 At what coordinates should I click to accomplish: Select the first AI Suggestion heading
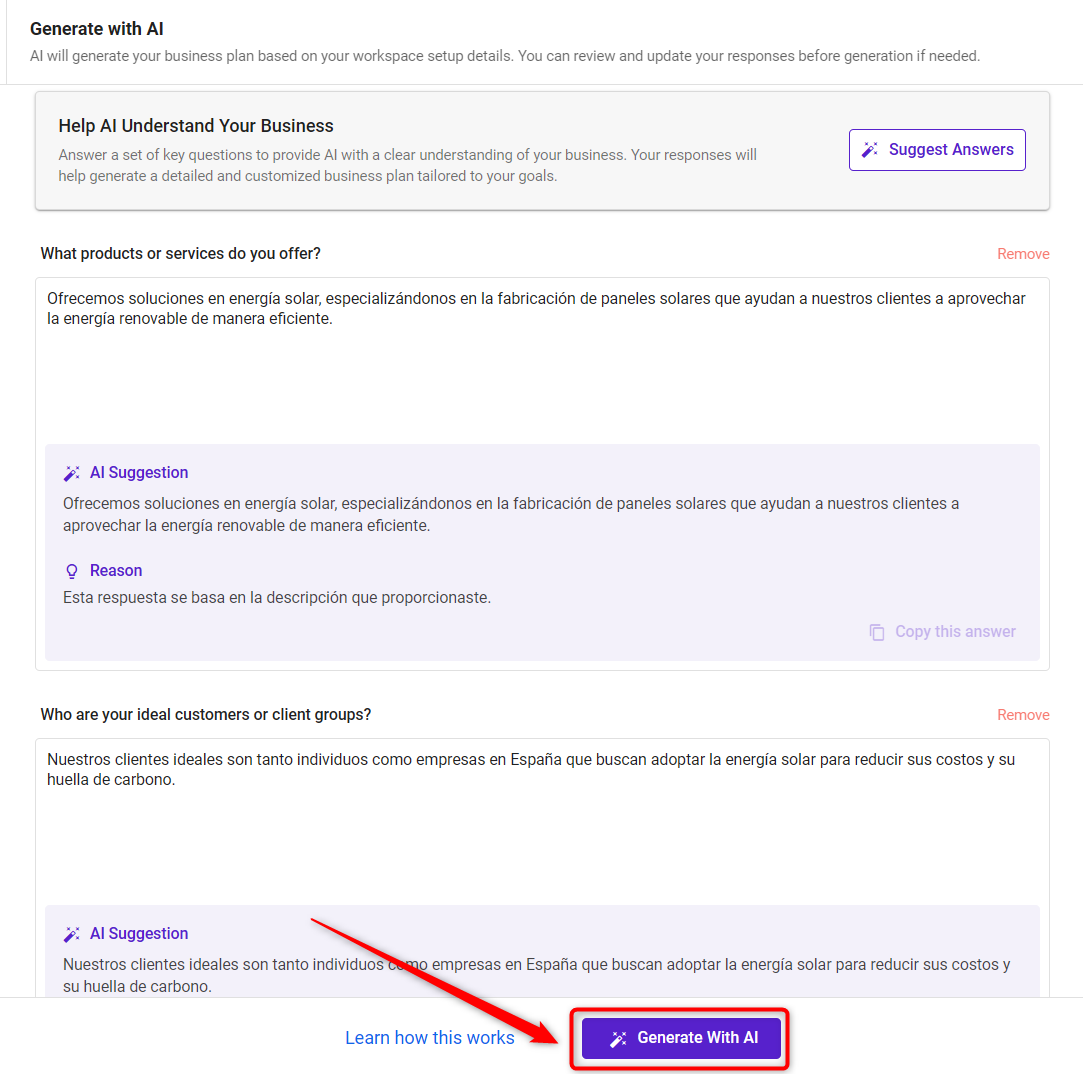(139, 472)
